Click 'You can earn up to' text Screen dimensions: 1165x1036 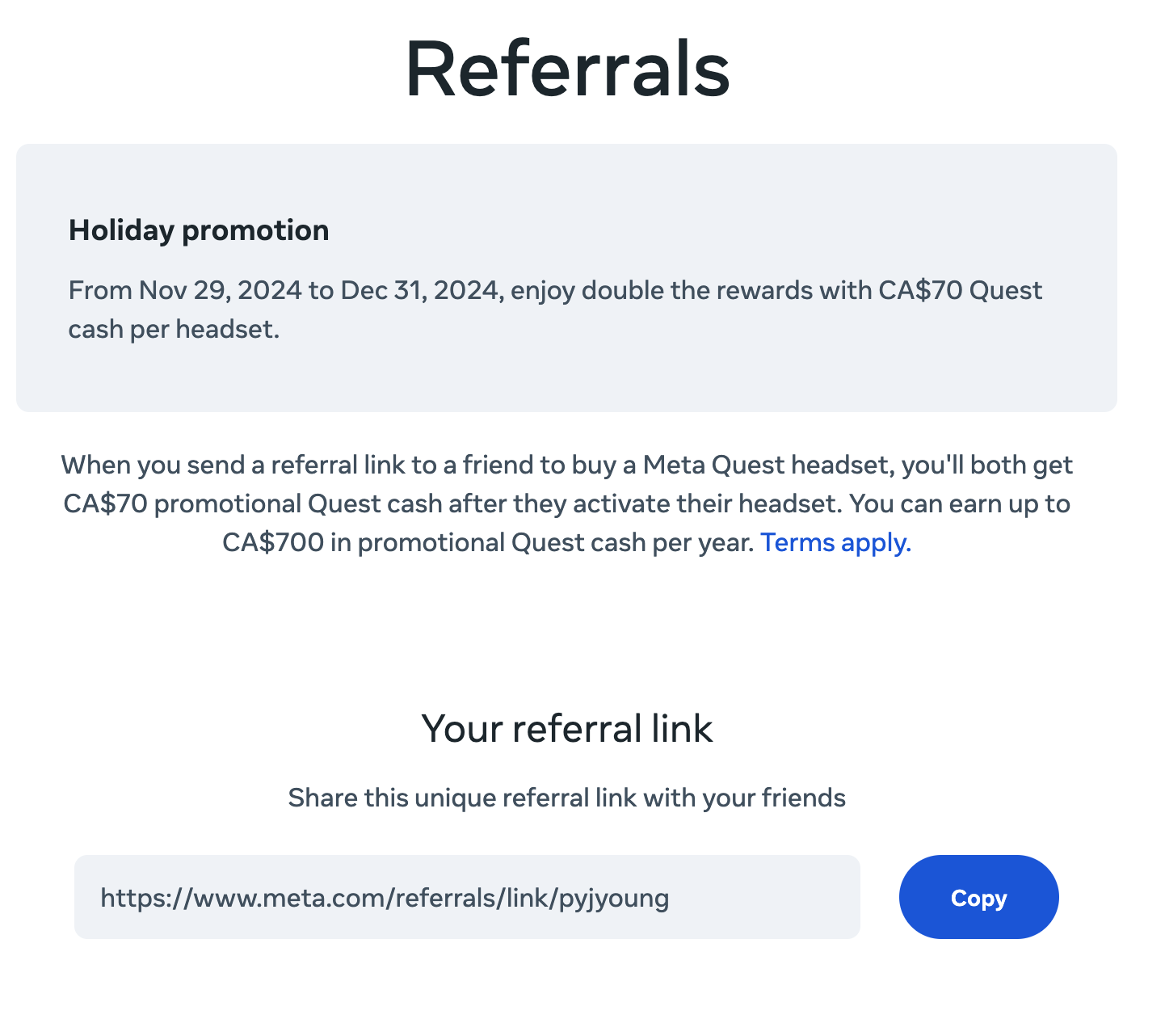[960, 503]
